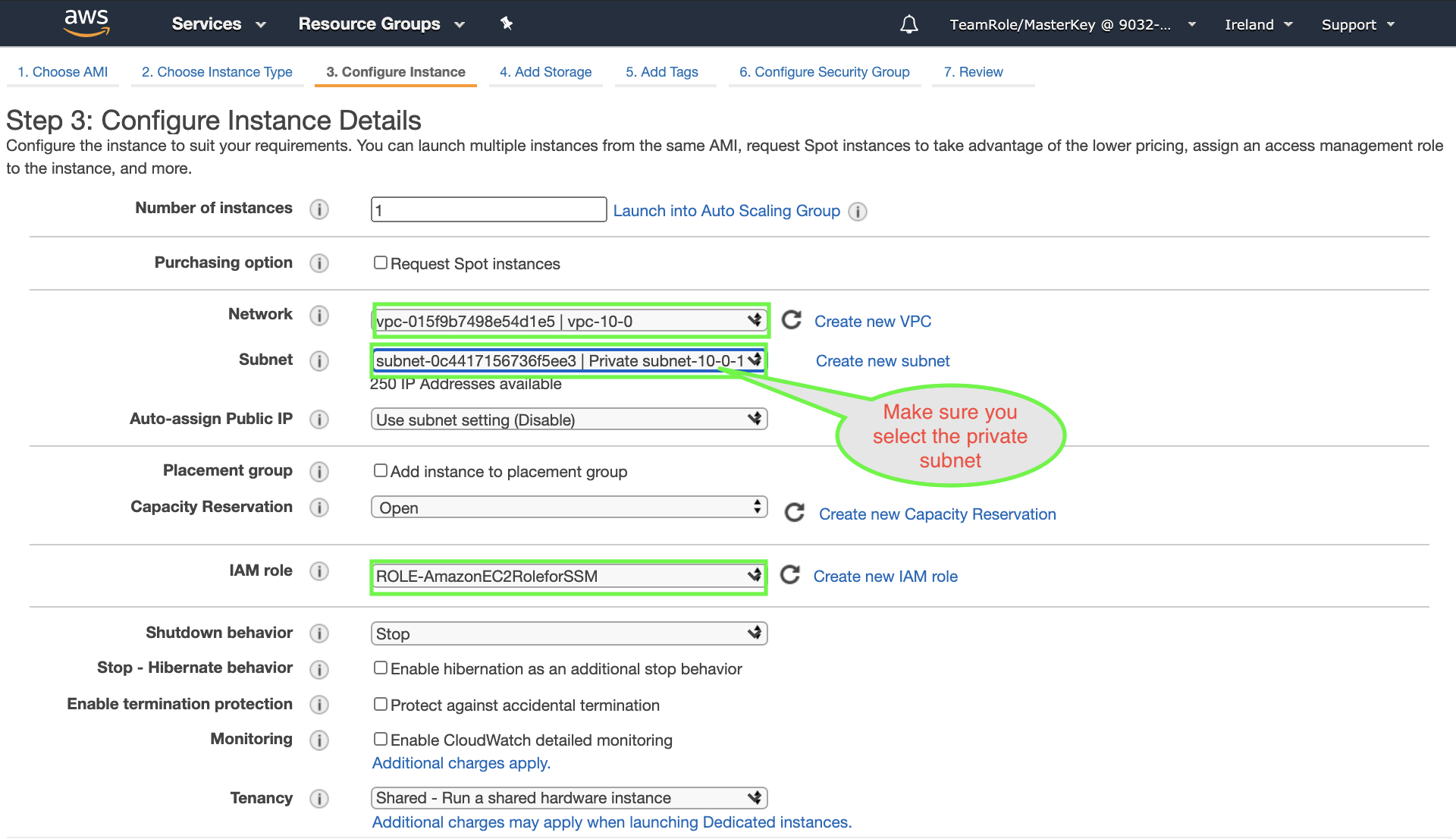Check Add instance to placement group
The height and width of the screenshot is (839, 1456).
(x=381, y=470)
